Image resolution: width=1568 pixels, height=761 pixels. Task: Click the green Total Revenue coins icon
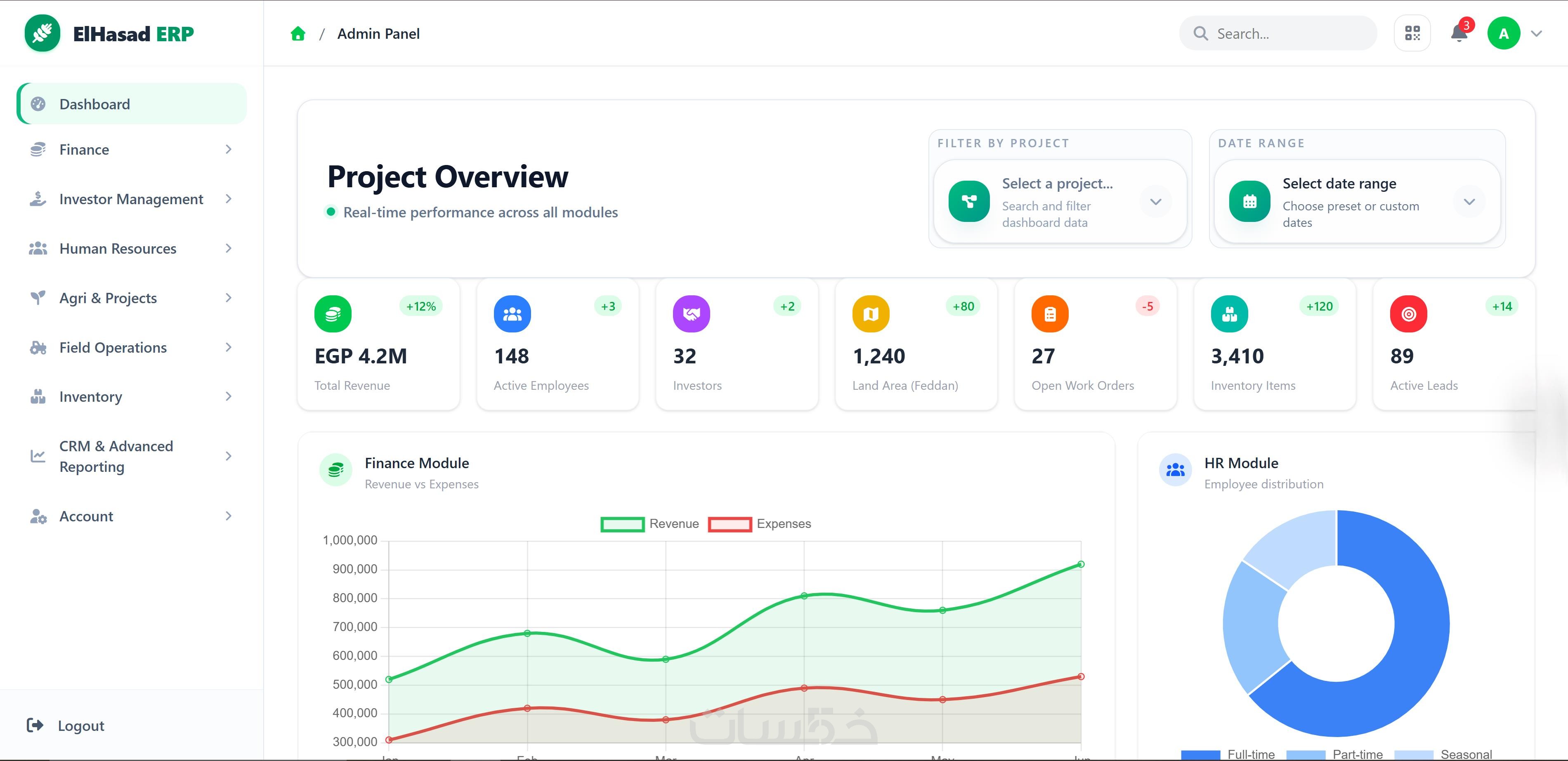click(332, 314)
